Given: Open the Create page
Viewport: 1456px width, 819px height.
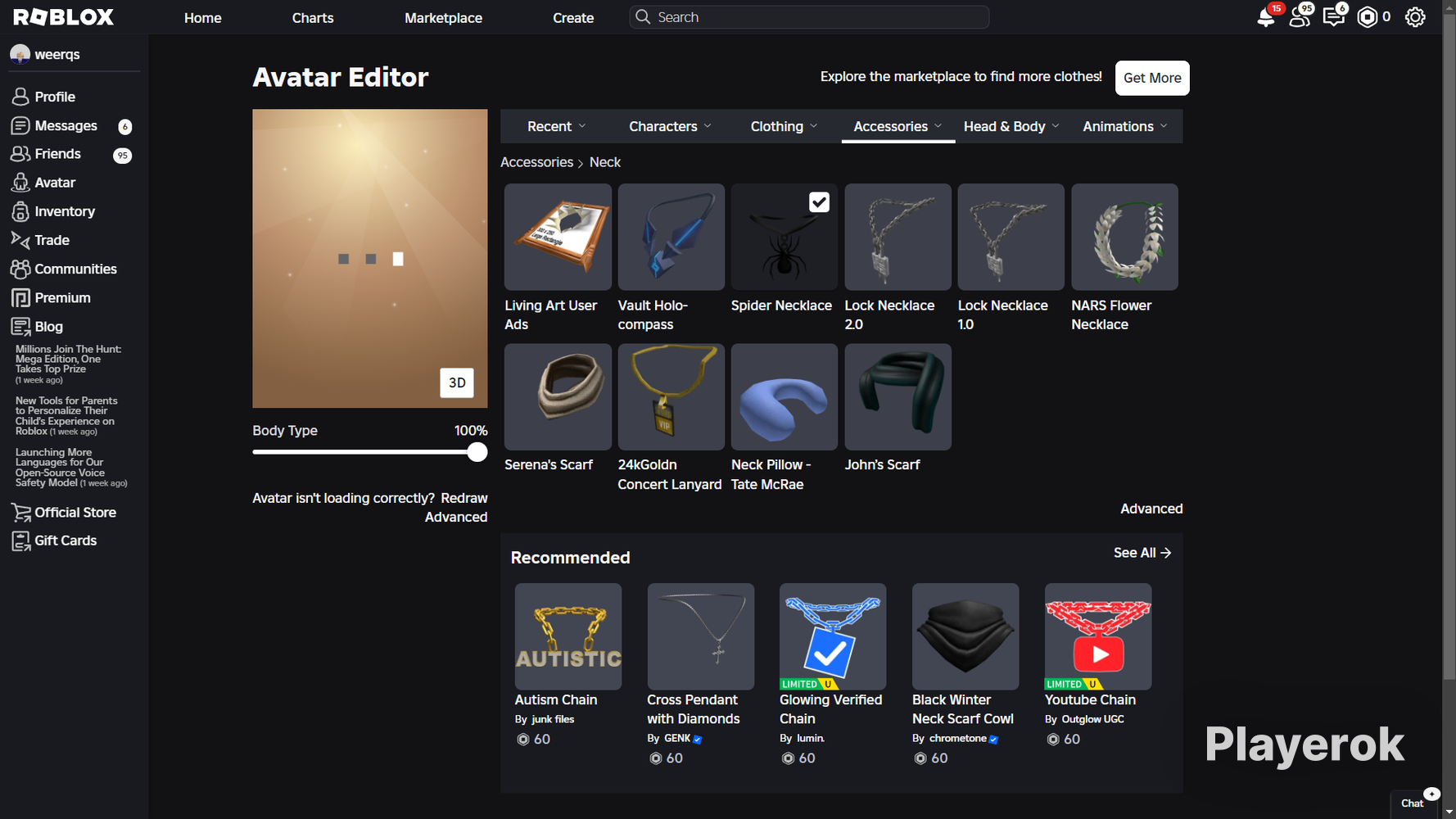Looking at the screenshot, I should [x=573, y=17].
